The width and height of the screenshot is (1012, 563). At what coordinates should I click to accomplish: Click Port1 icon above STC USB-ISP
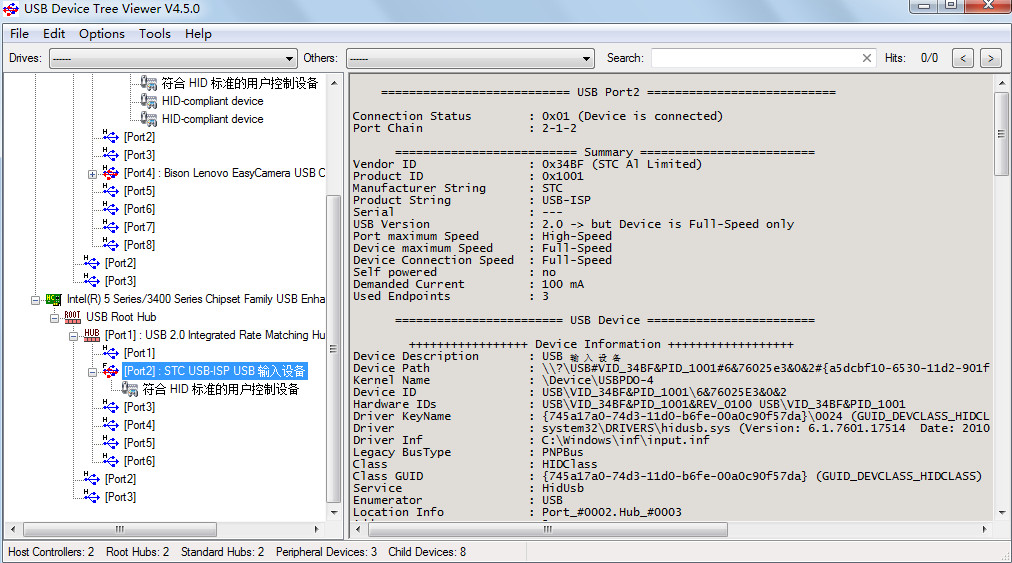tap(110, 353)
